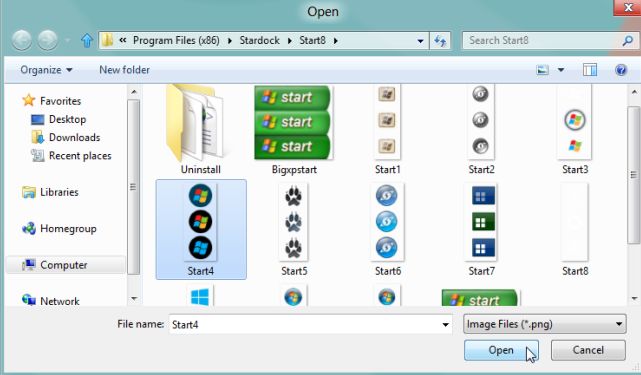Select the partly visible green start button image

pos(481,298)
